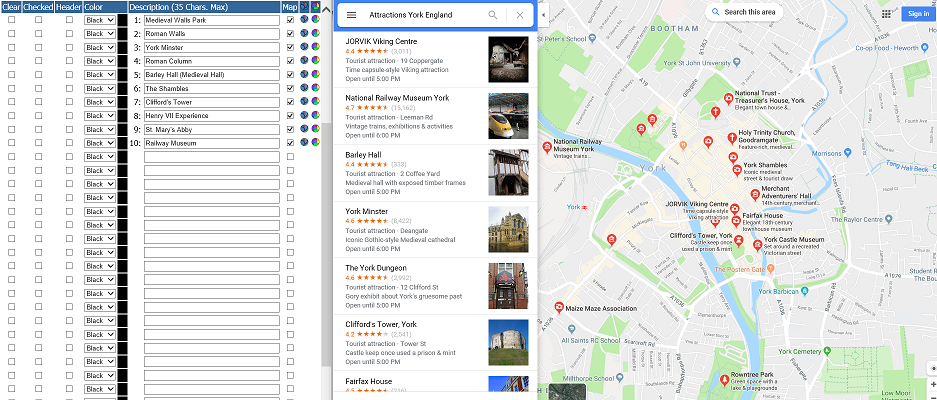
Task: Tick the Header checkbox for Barley Hall row
Action: pyautogui.click(x=69, y=75)
